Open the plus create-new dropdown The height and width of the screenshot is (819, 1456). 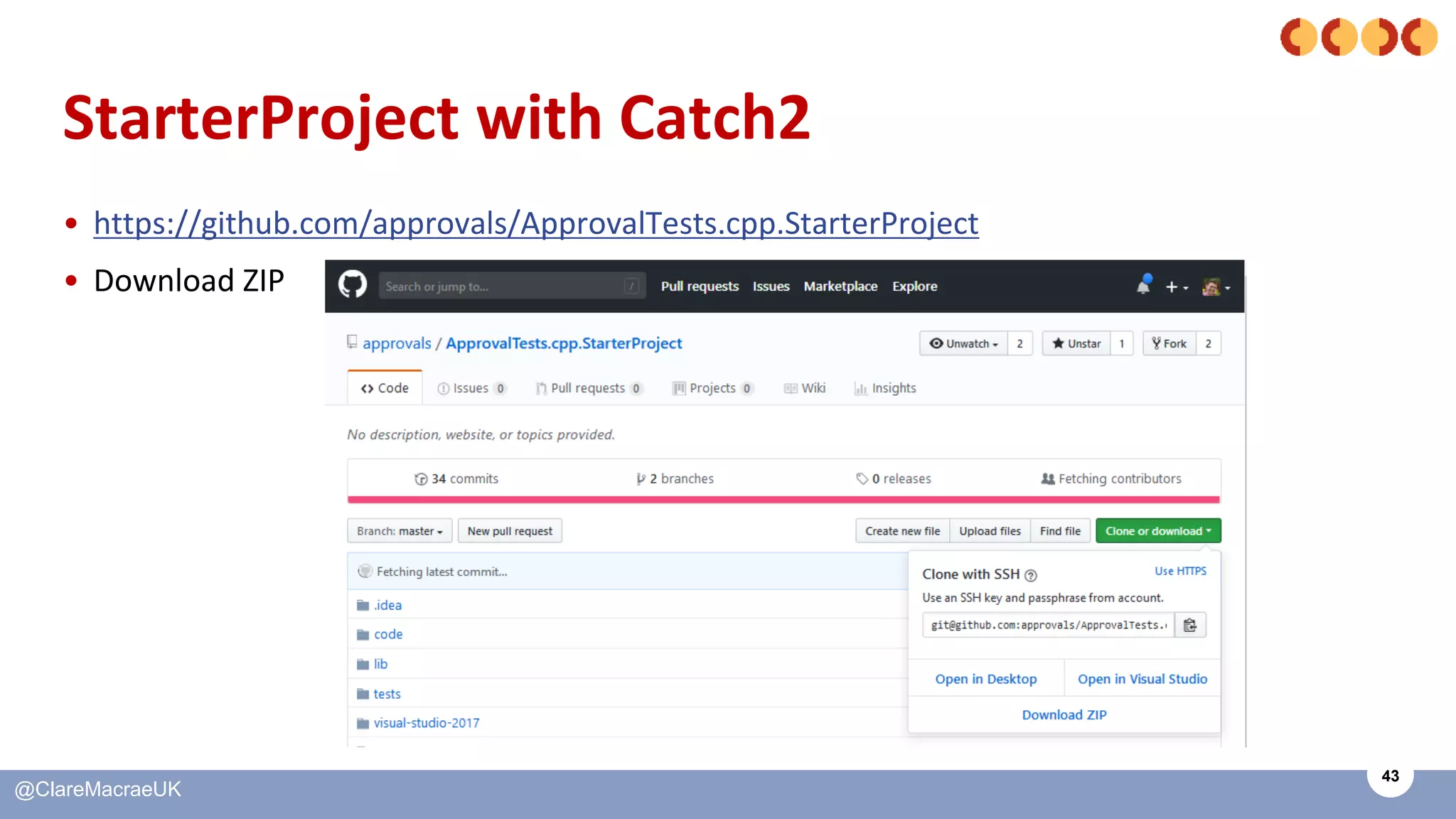click(x=1177, y=287)
